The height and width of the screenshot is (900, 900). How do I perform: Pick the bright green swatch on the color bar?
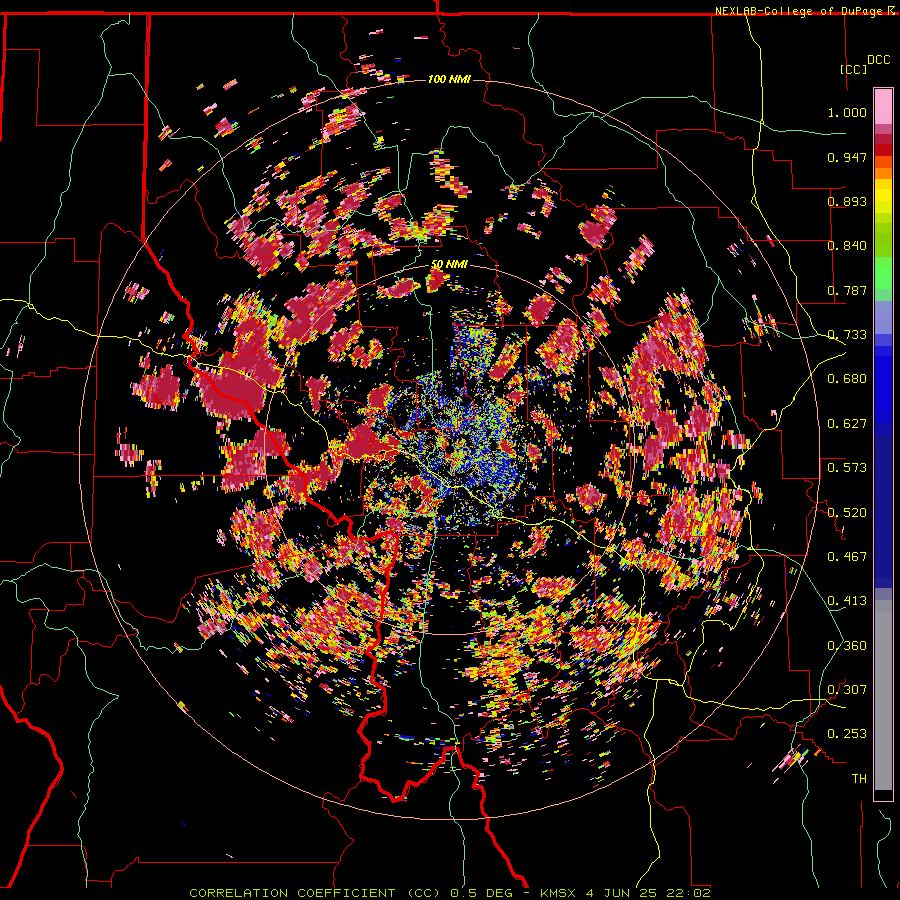883,273
